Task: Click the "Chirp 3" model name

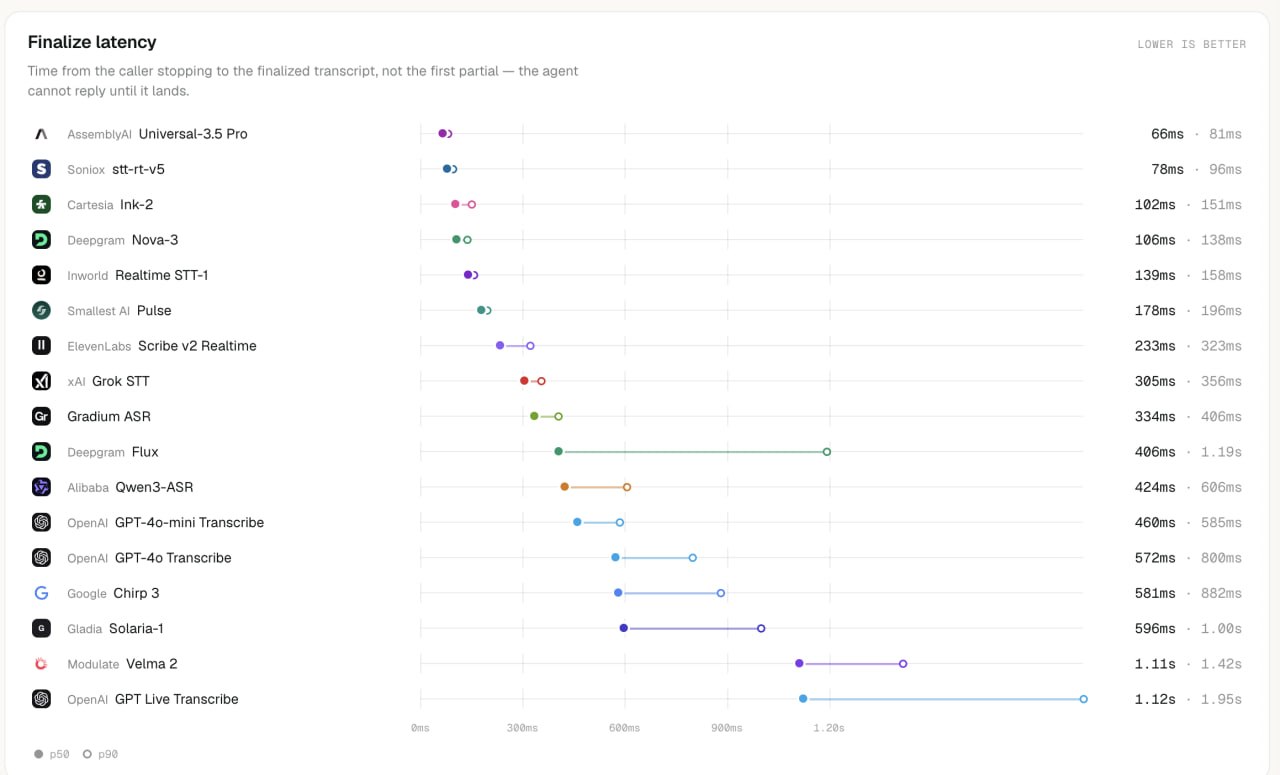Action: click(136, 593)
